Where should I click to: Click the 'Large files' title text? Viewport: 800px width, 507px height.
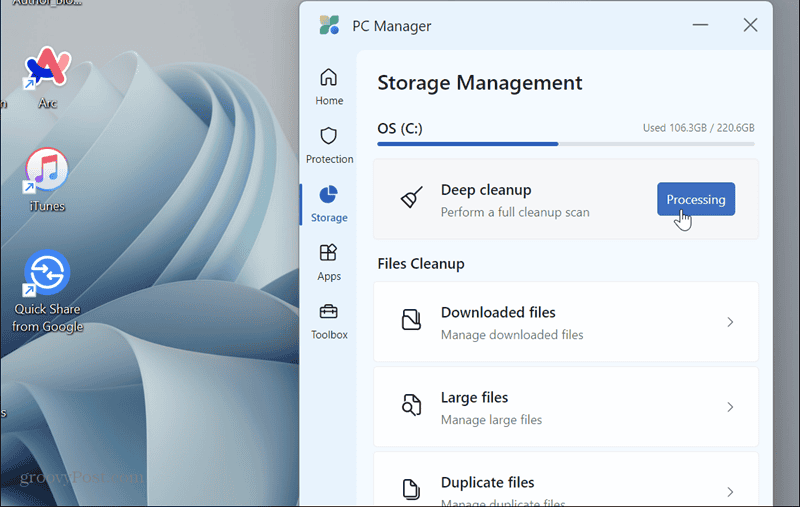[x=474, y=397]
